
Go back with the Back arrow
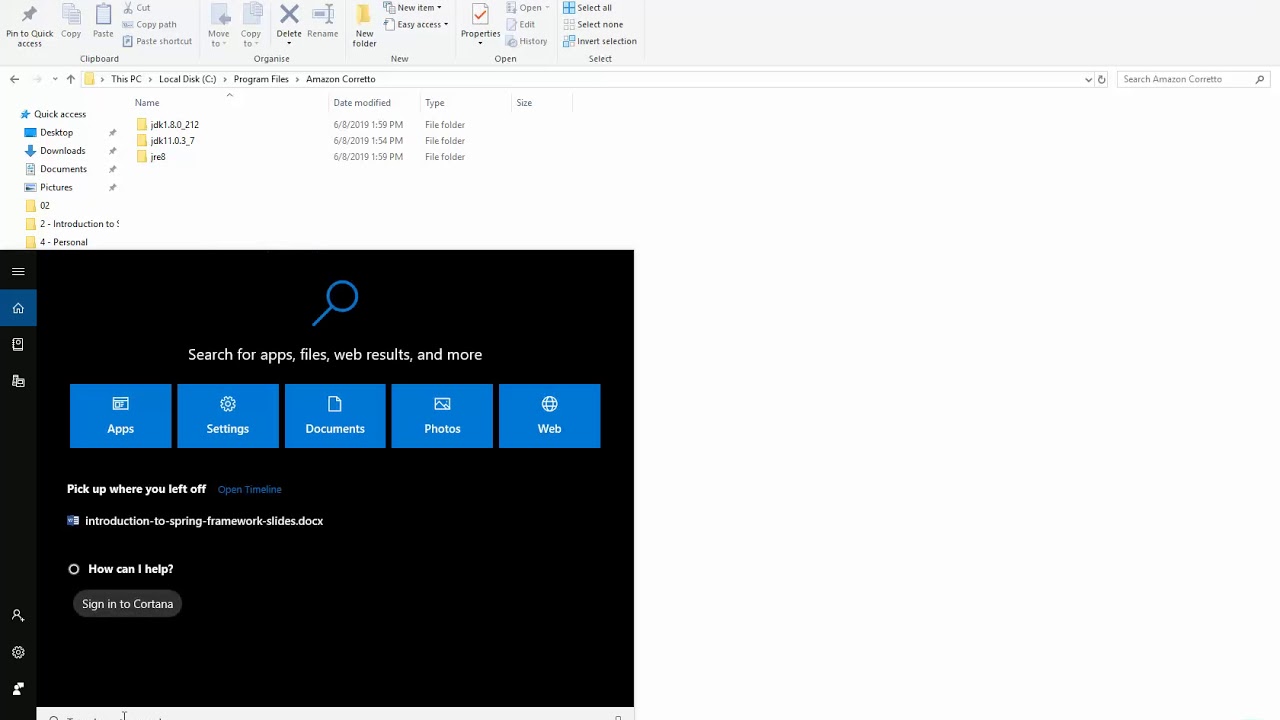click(14, 79)
